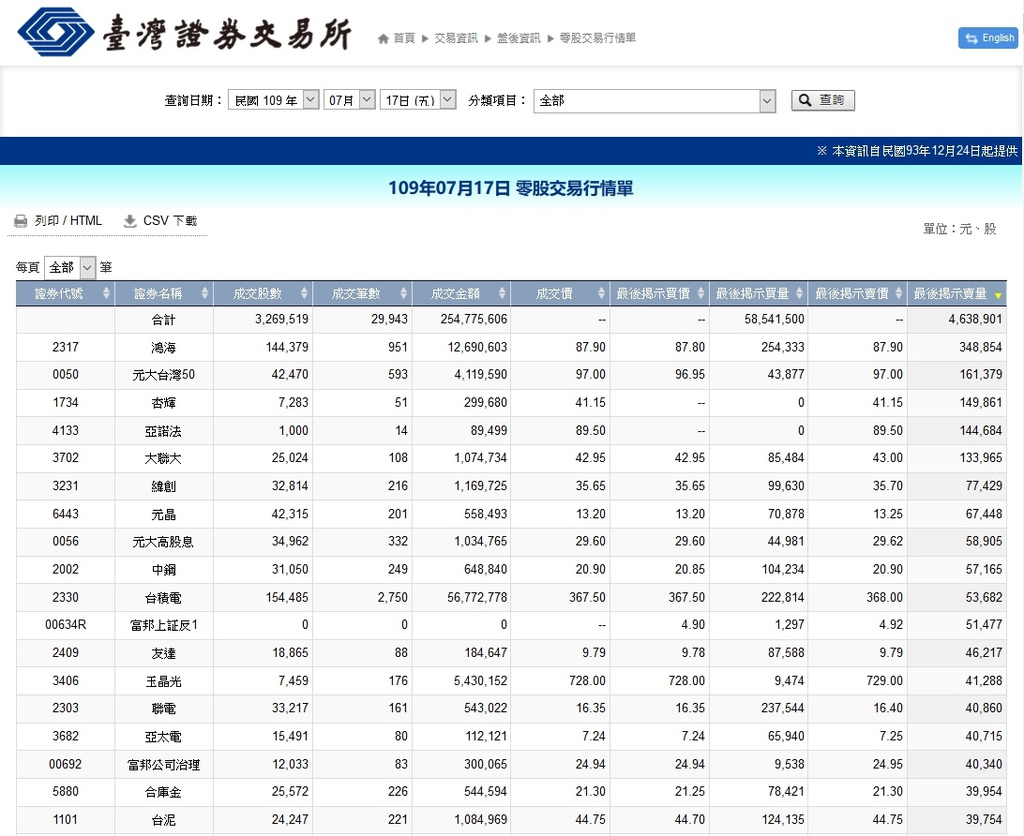Screen dimensions: 1024x836
Task: Select 亞太電 name cell
Action: click(x=164, y=736)
